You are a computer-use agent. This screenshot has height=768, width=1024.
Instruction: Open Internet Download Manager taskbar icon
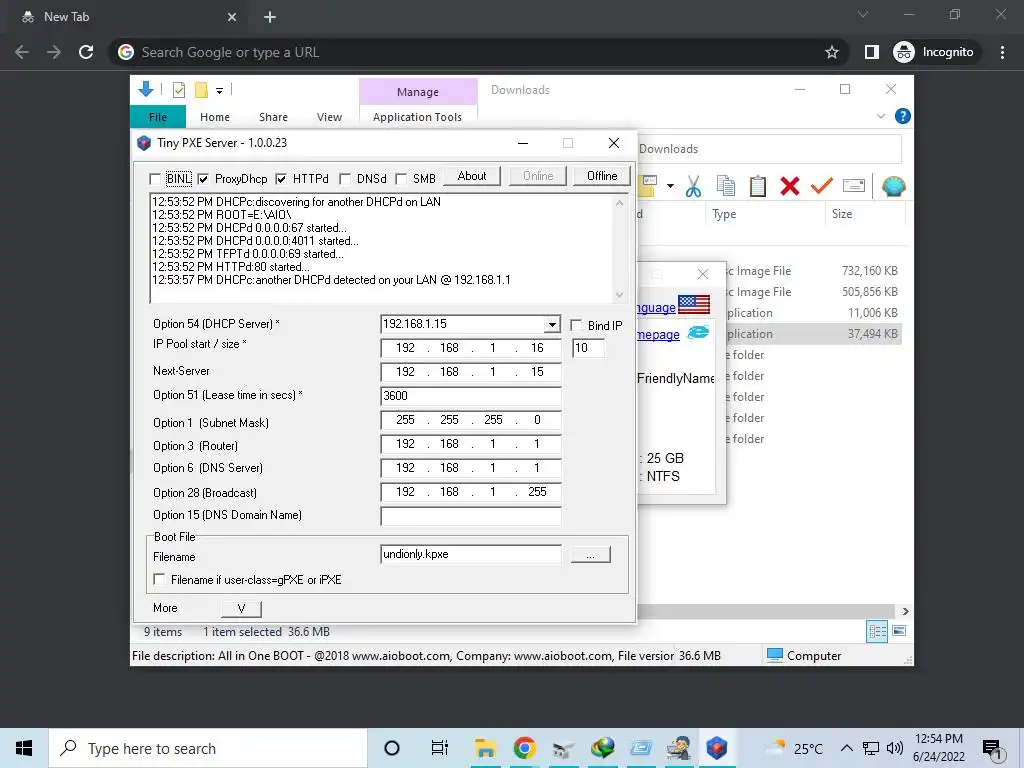pos(603,748)
